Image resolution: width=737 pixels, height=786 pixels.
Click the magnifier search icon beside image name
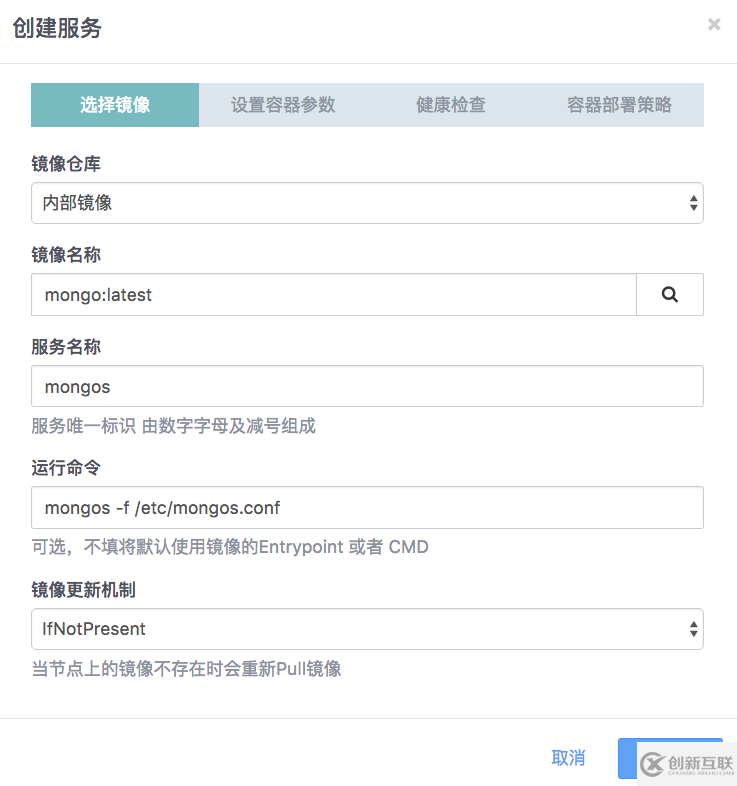pyautogui.click(x=670, y=295)
